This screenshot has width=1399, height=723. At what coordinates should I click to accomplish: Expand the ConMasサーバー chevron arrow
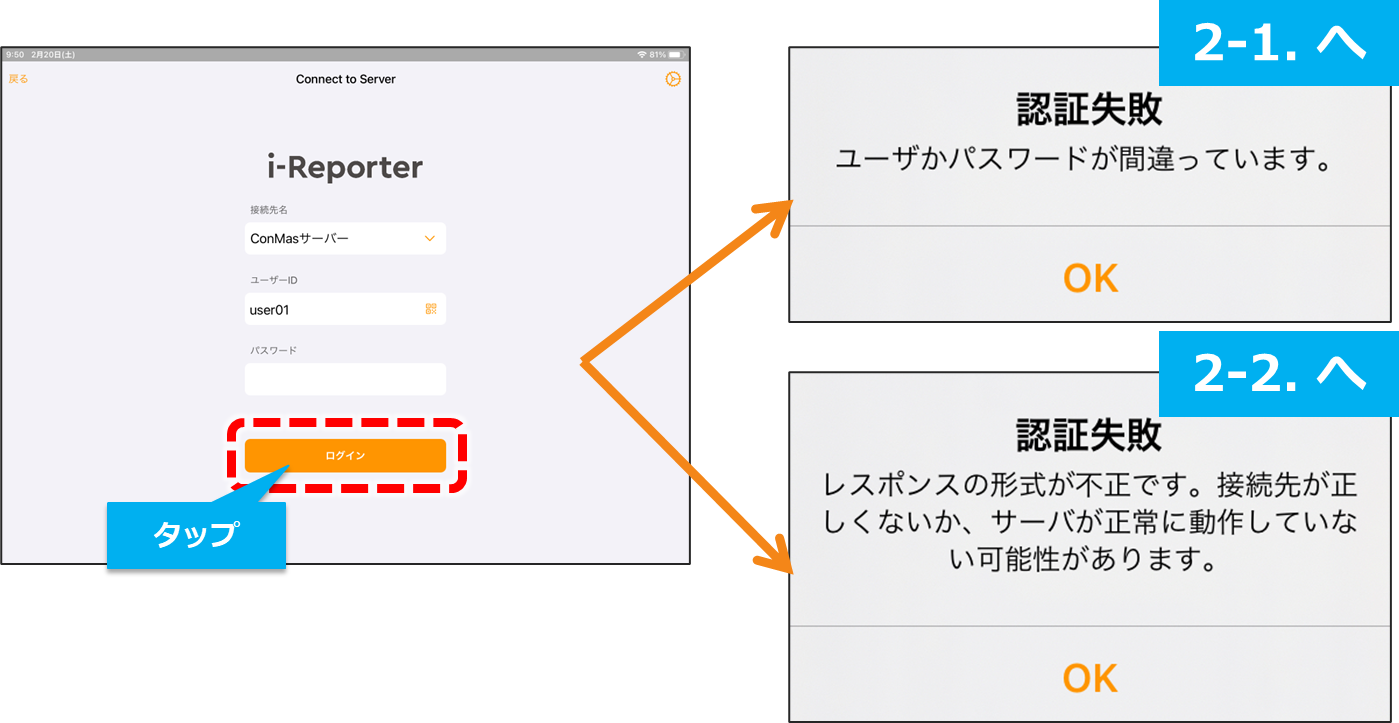(430, 239)
